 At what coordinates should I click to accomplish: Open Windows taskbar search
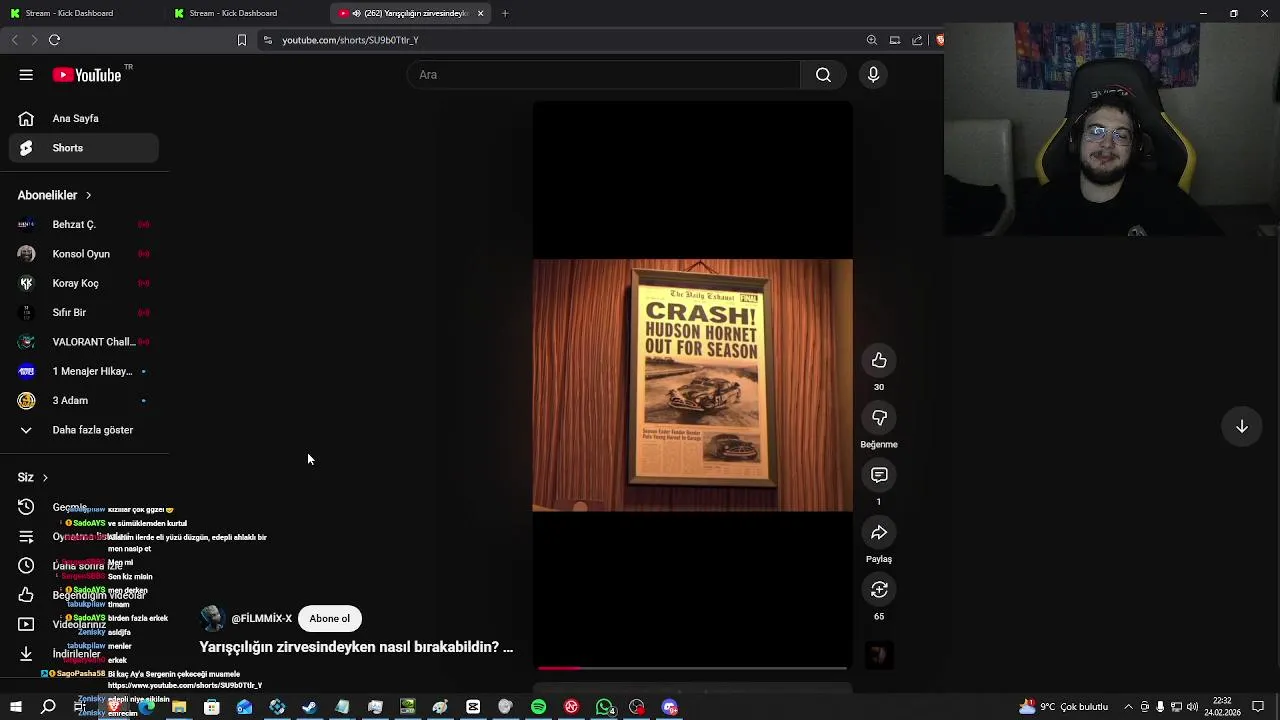(x=48, y=707)
